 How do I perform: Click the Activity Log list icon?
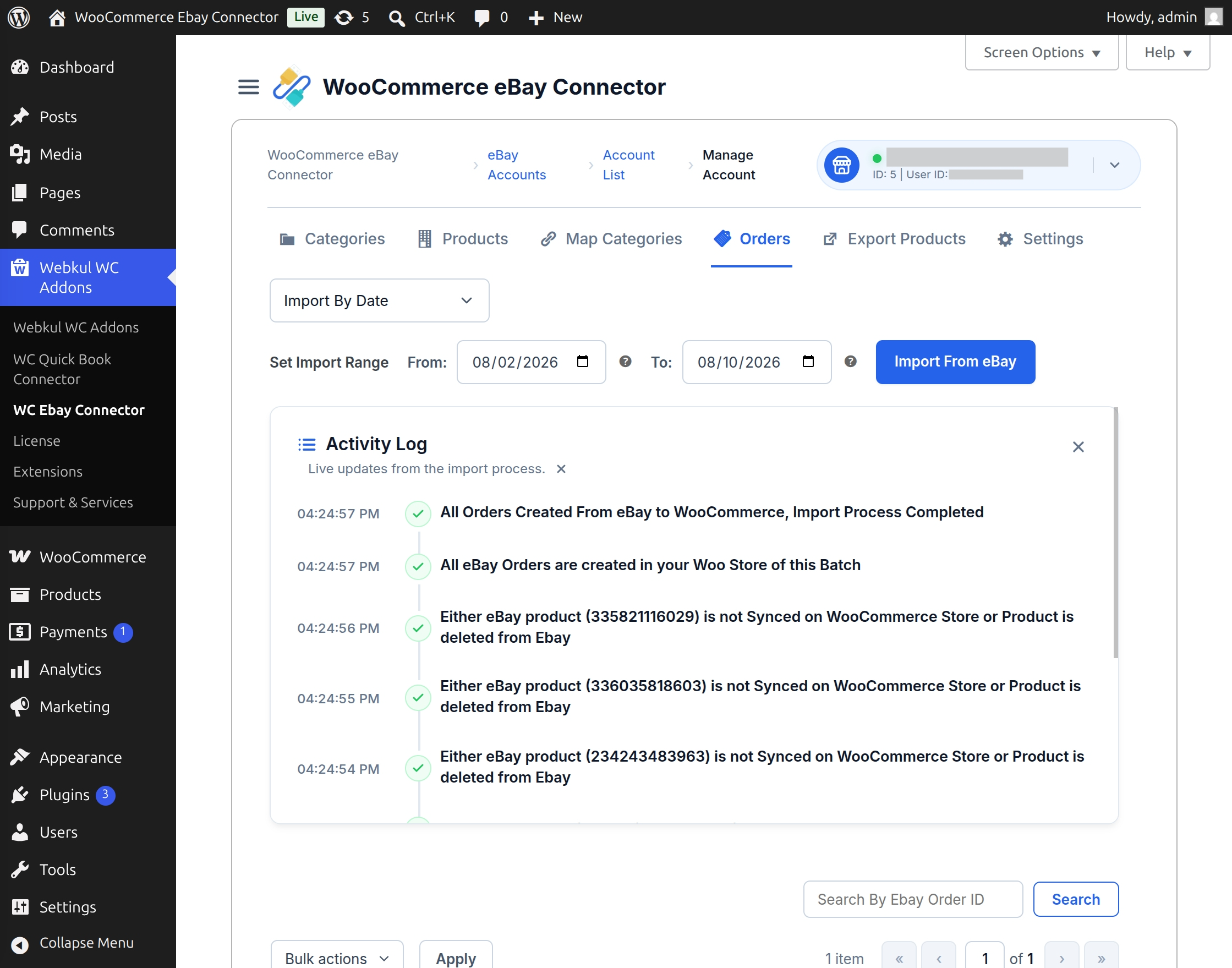tap(306, 444)
